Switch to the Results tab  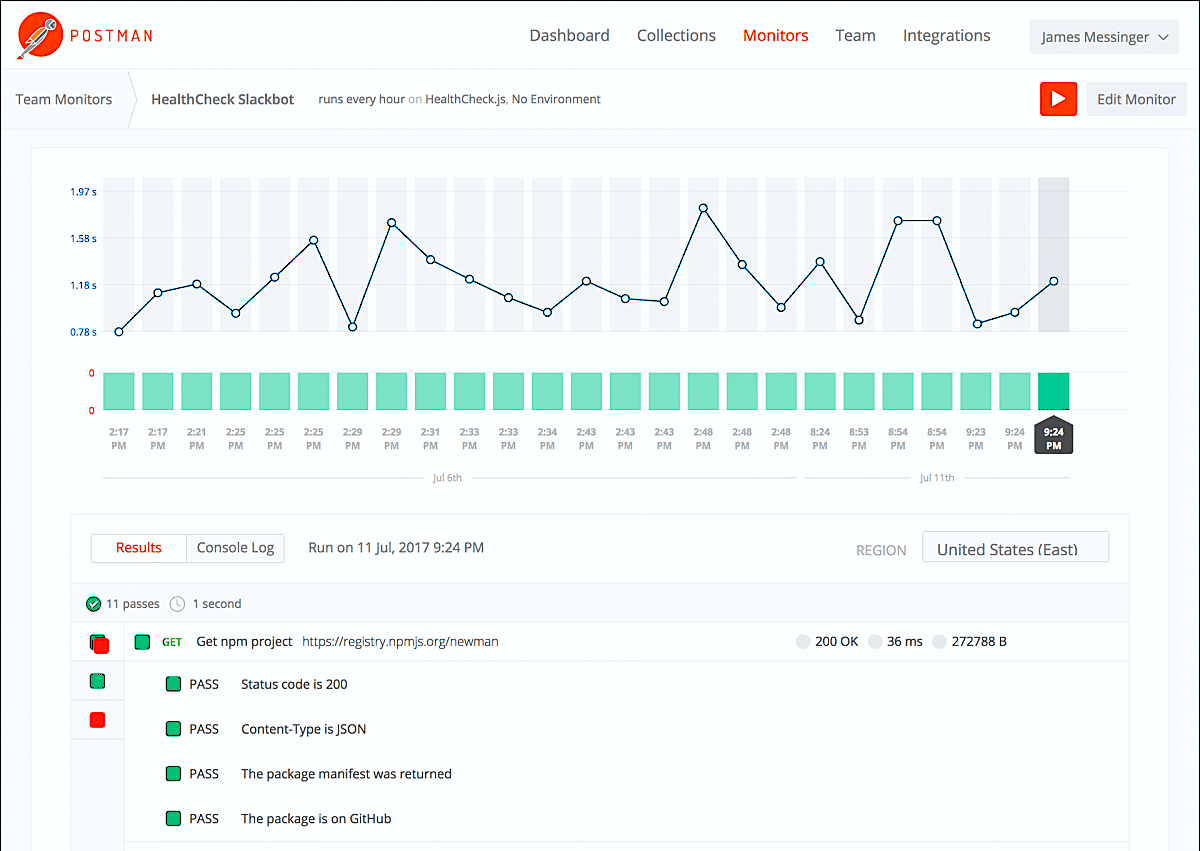[x=139, y=548]
